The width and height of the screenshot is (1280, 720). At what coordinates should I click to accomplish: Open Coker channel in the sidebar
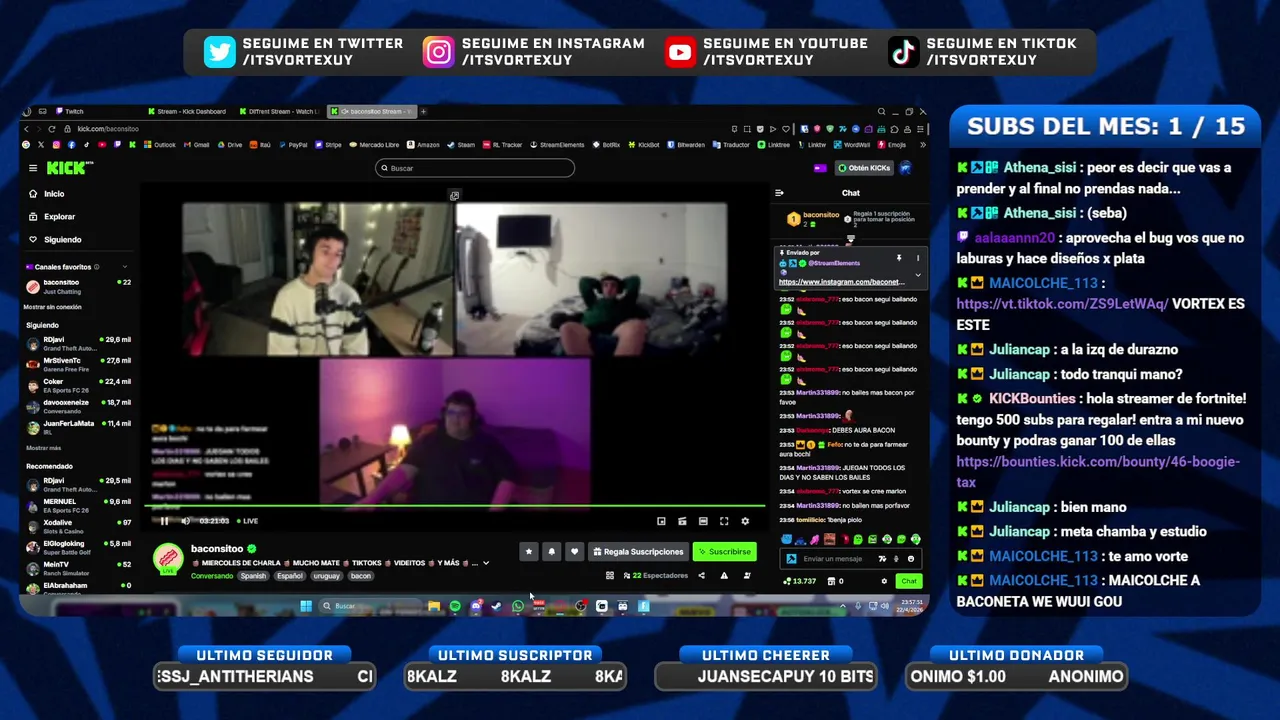click(78, 385)
